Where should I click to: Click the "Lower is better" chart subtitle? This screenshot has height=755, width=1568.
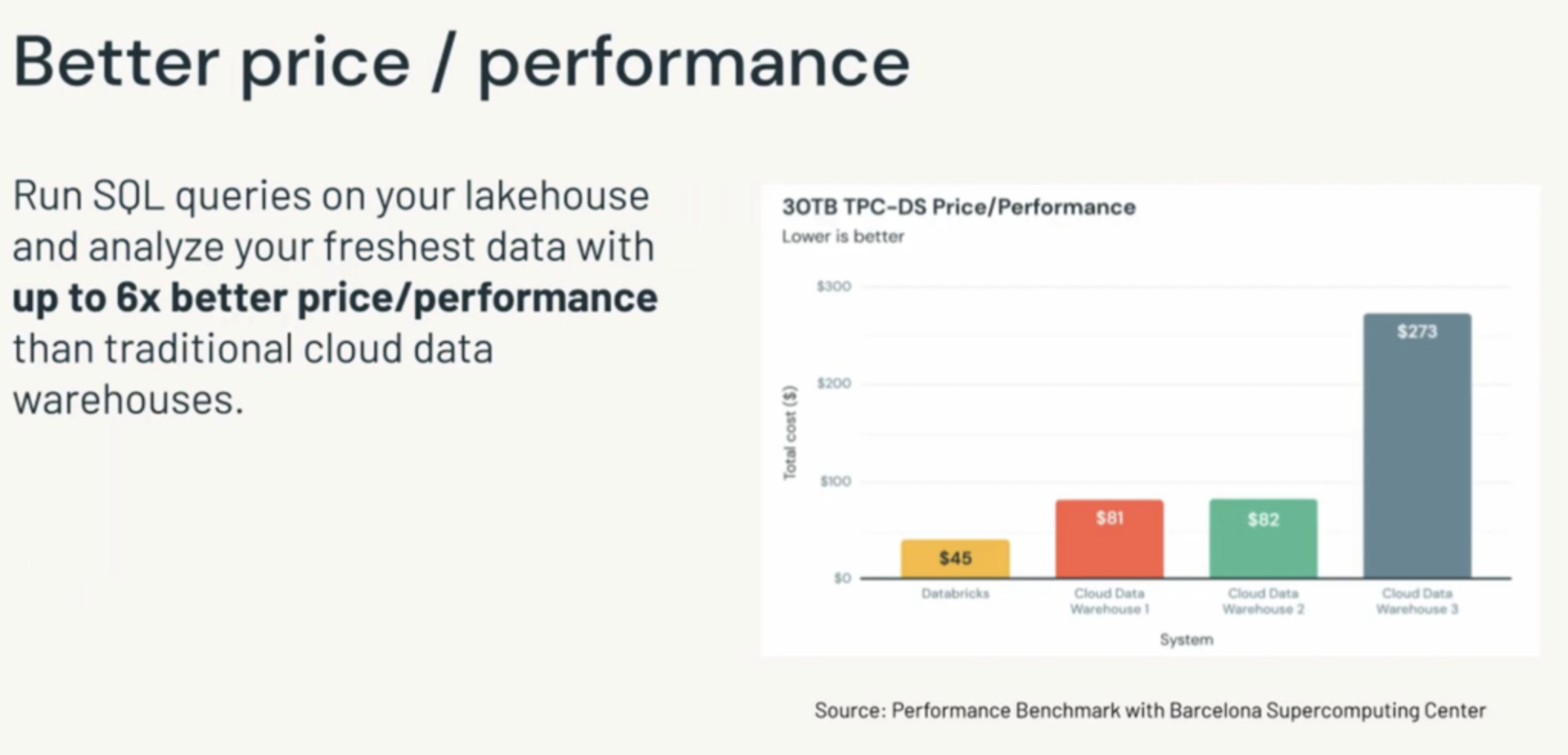coord(842,237)
